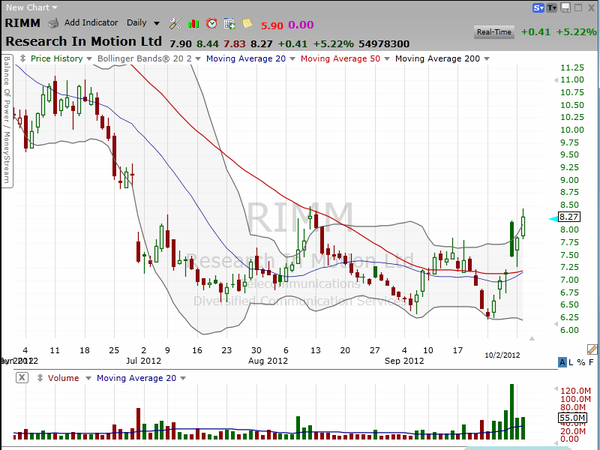Click the add-to-watchlist calendar icon
The width and height of the screenshot is (600, 450).
pyautogui.click(x=230, y=23)
